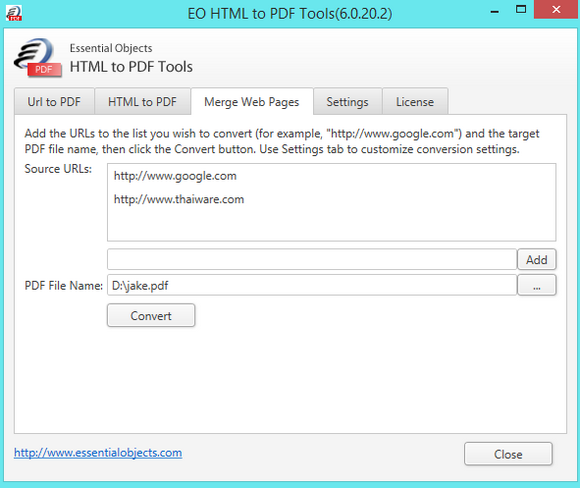Viewport: 580px width, 488px height.
Task: Close the window with the red X
Action: [x=556, y=10]
